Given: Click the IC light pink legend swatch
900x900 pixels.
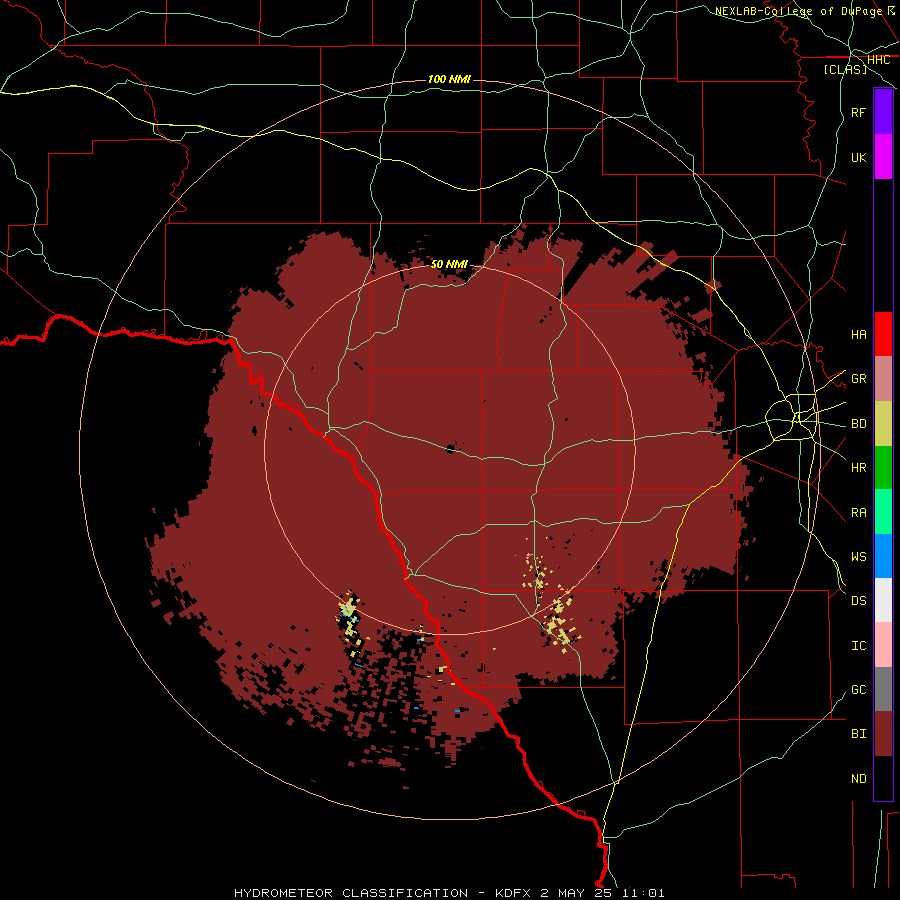Looking at the screenshot, I should (x=883, y=645).
